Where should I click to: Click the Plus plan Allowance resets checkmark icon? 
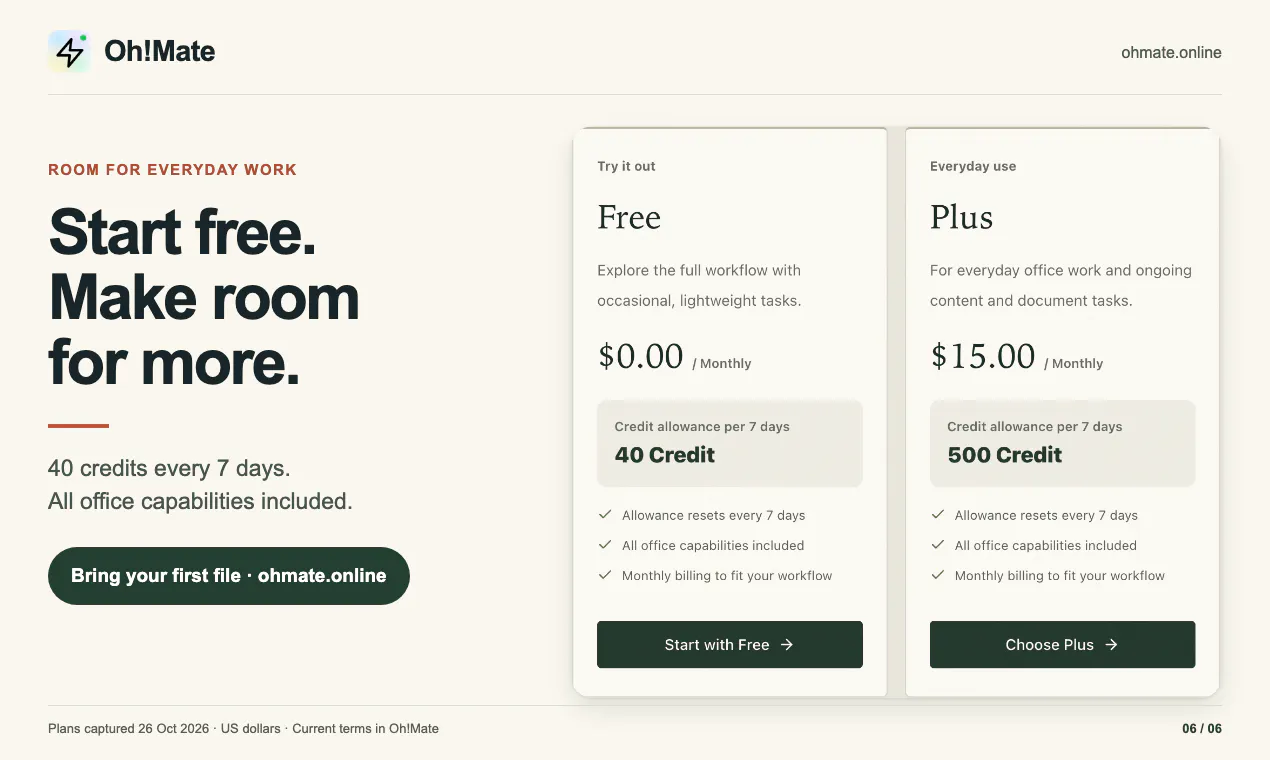(938, 515)
